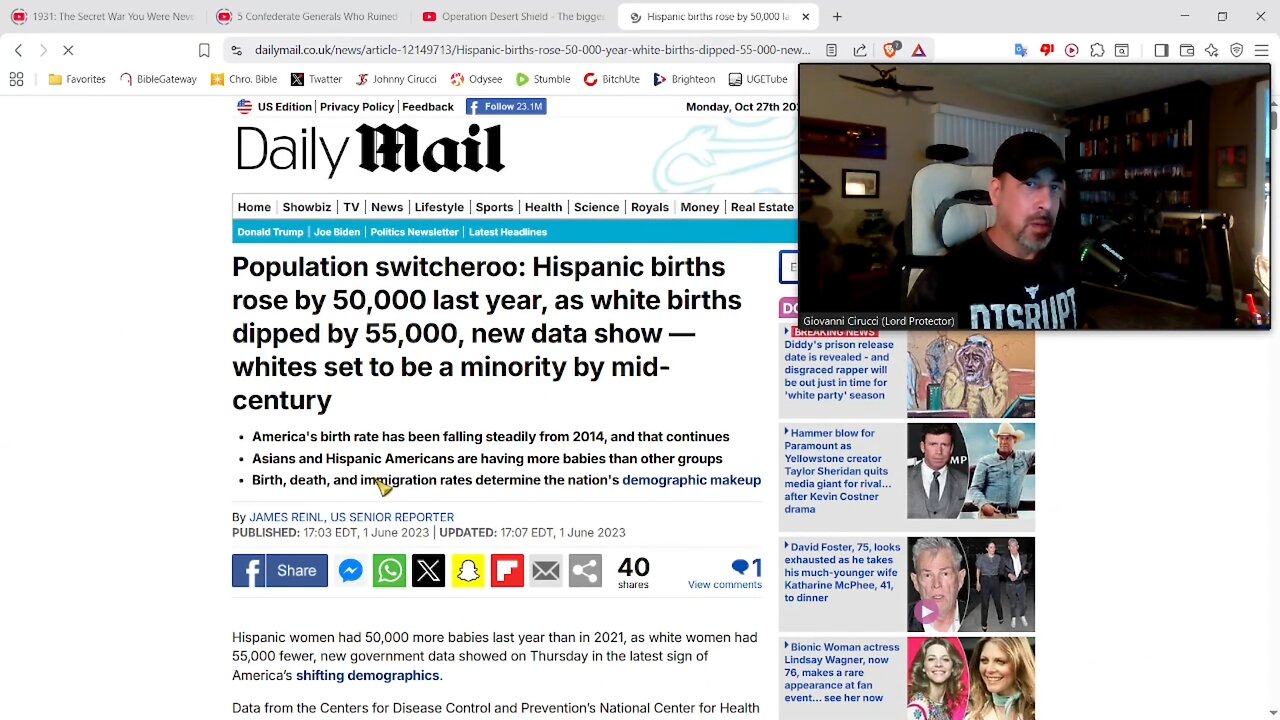Share via Facebook Messenger icon
1280x720 pixels.
pos(350,570)
